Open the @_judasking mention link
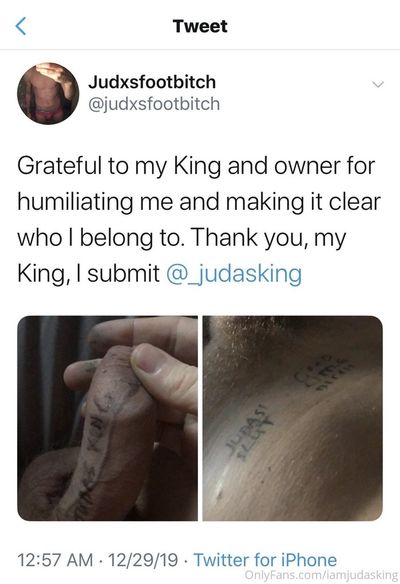Screen dimensions: 400x584 pos(234,274)
